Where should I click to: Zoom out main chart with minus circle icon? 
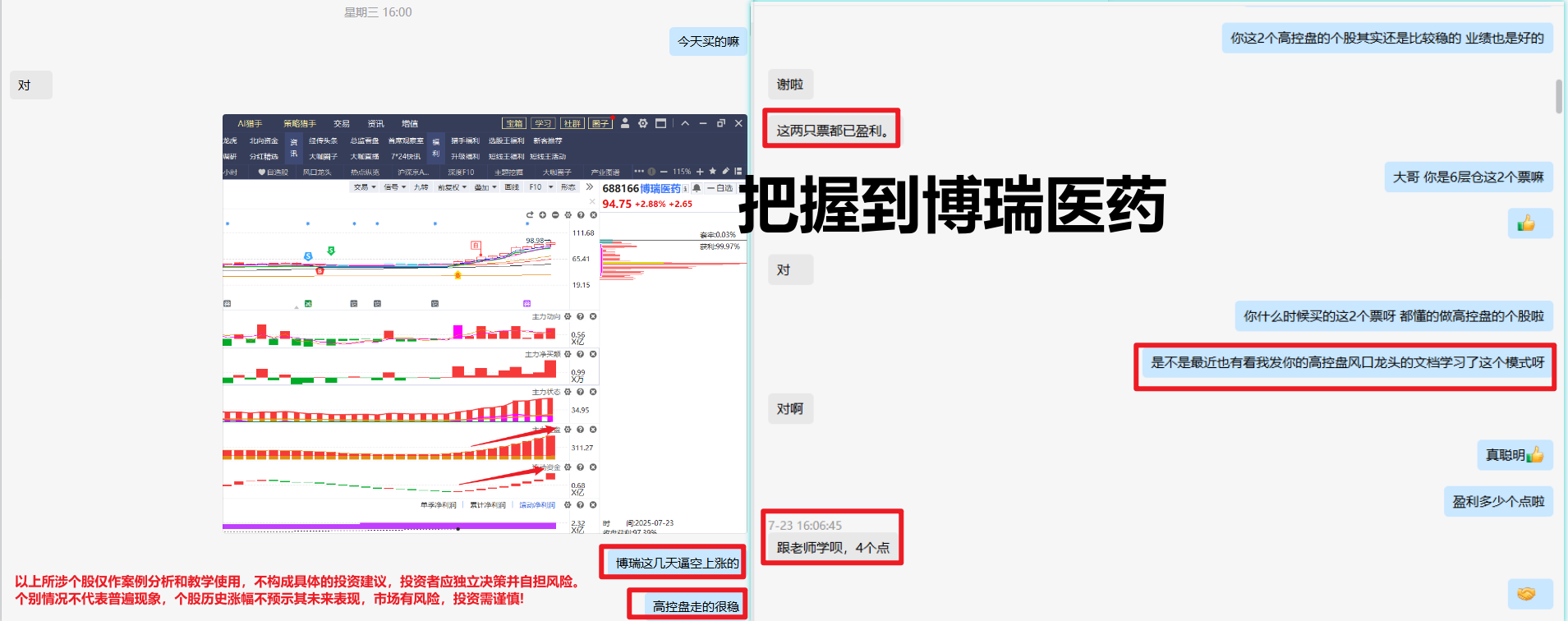[x=555, y=215]
